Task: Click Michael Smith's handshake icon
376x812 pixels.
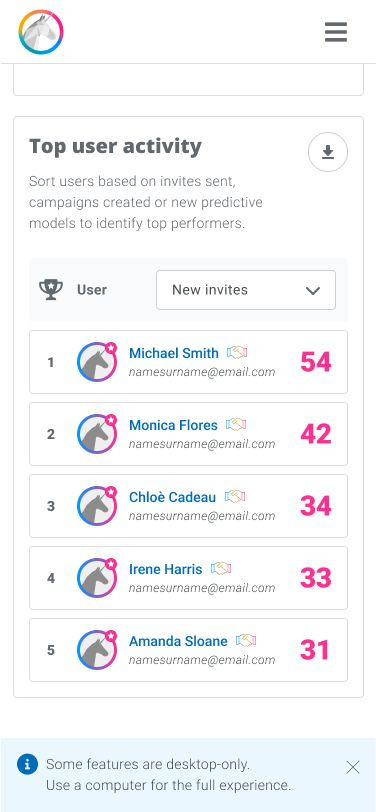Action: coord(237,353)
